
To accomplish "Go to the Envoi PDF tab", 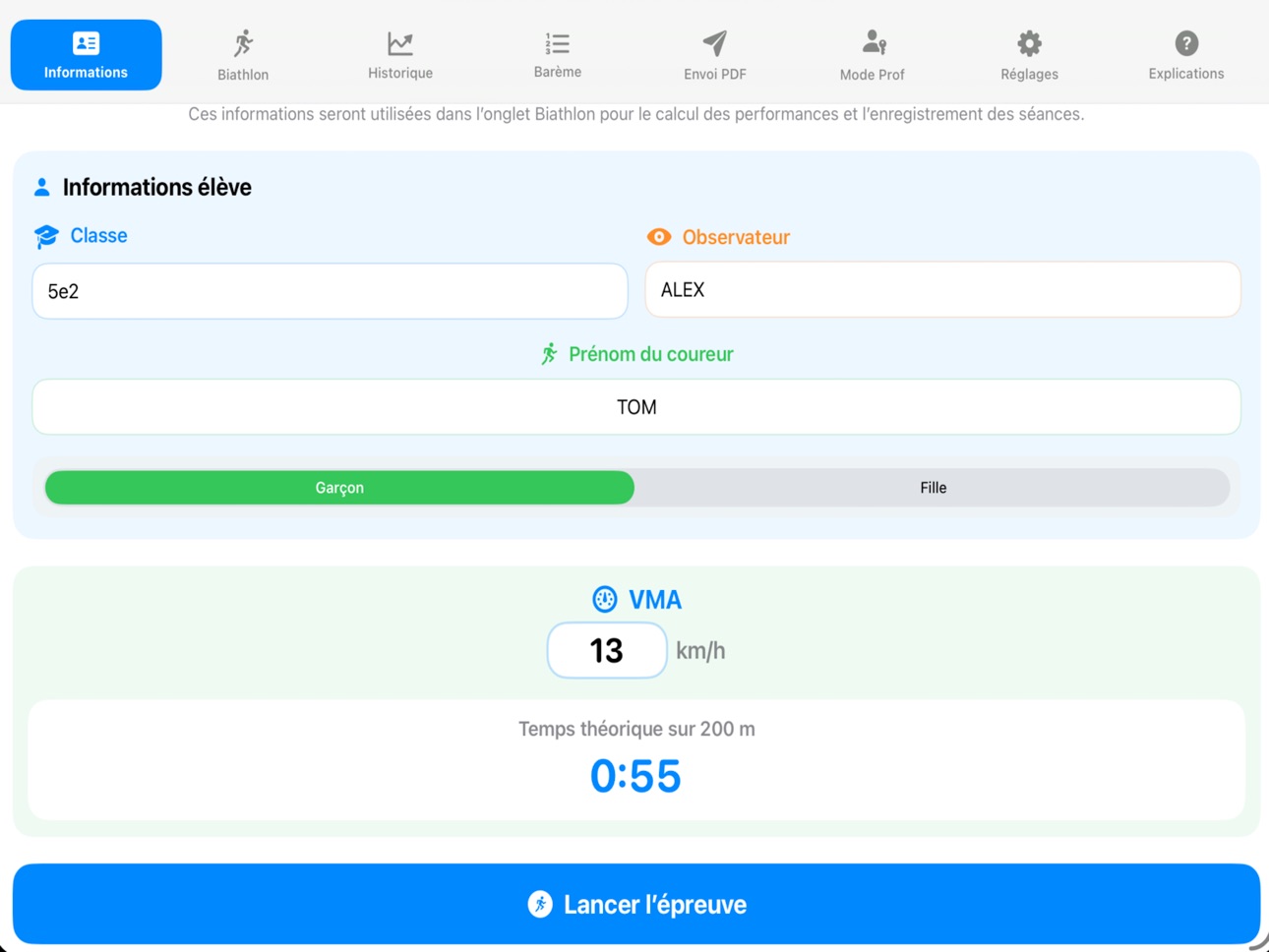I will pyautogui.click(x=714, y=55).
